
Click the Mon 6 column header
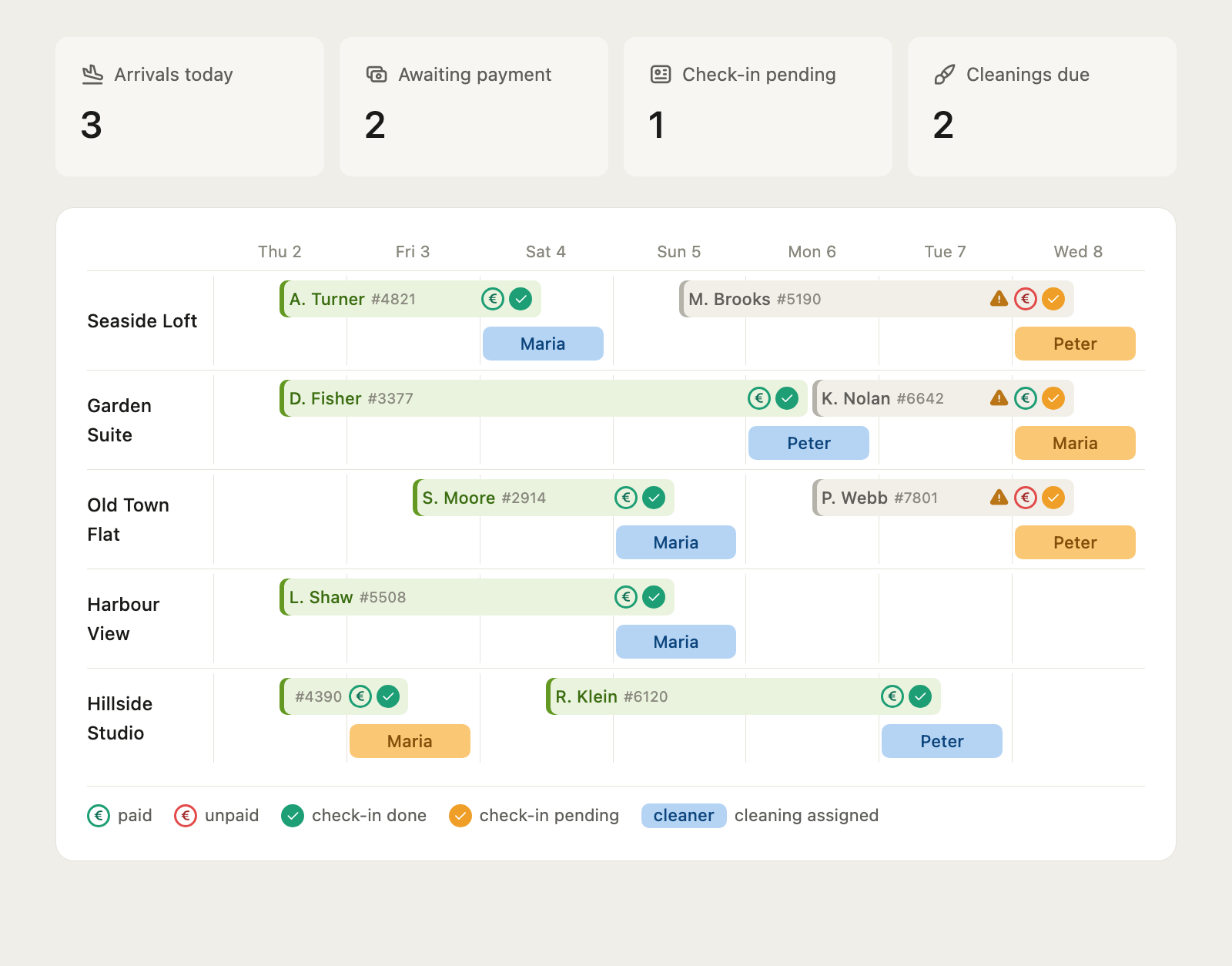coord(812,252)
